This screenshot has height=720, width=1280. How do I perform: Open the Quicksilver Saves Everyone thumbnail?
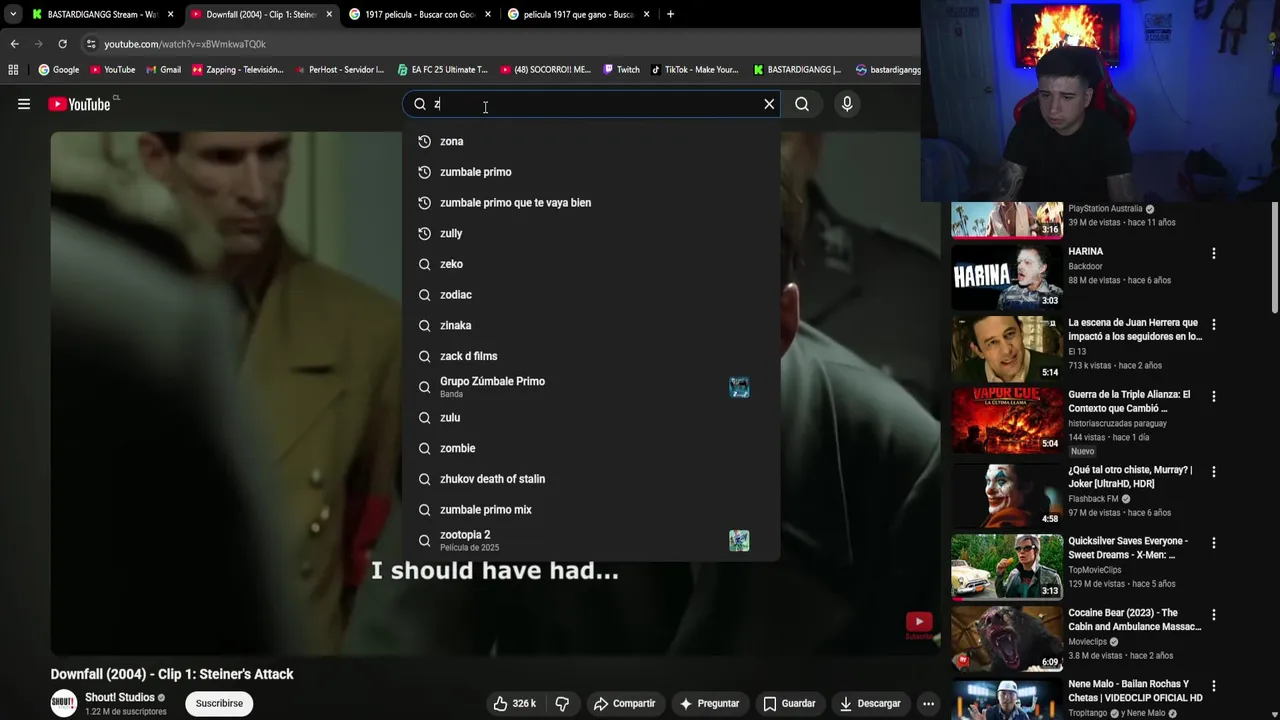pyautogui.click(x=1007, y=566)
